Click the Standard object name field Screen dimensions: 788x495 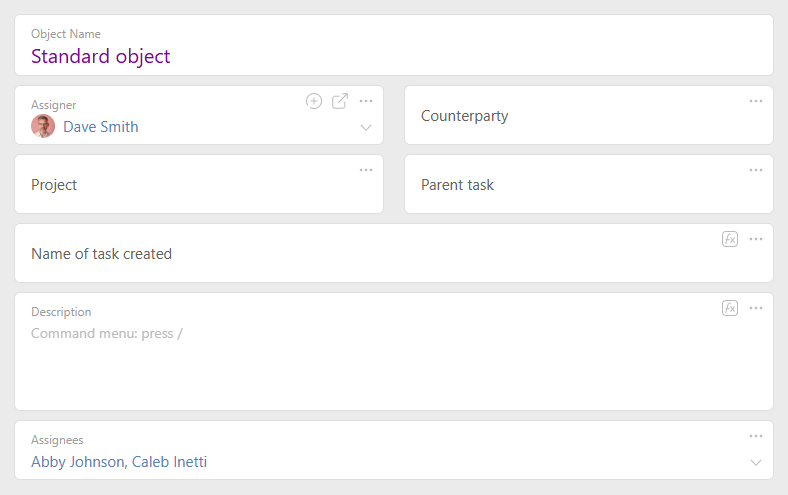pyautogui.click(x=394, y=45)
